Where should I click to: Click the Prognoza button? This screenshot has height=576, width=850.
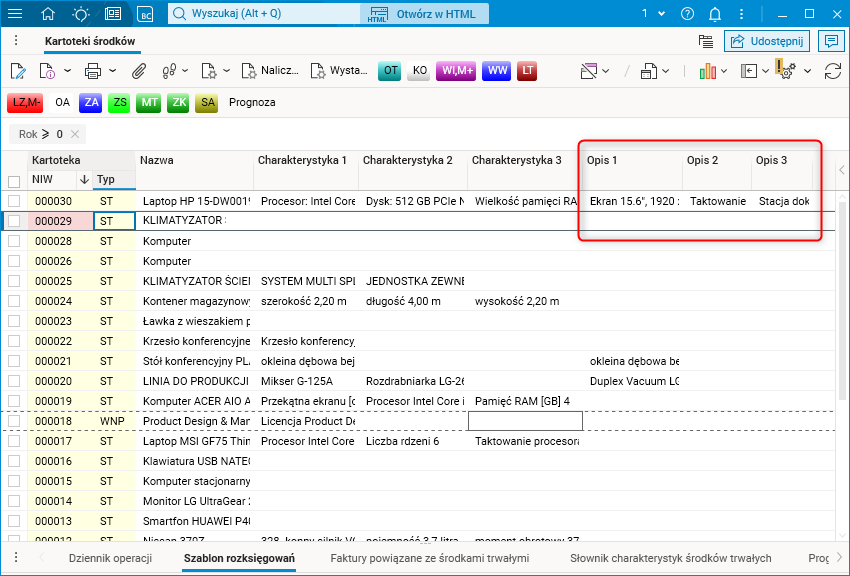coord(252,102)
